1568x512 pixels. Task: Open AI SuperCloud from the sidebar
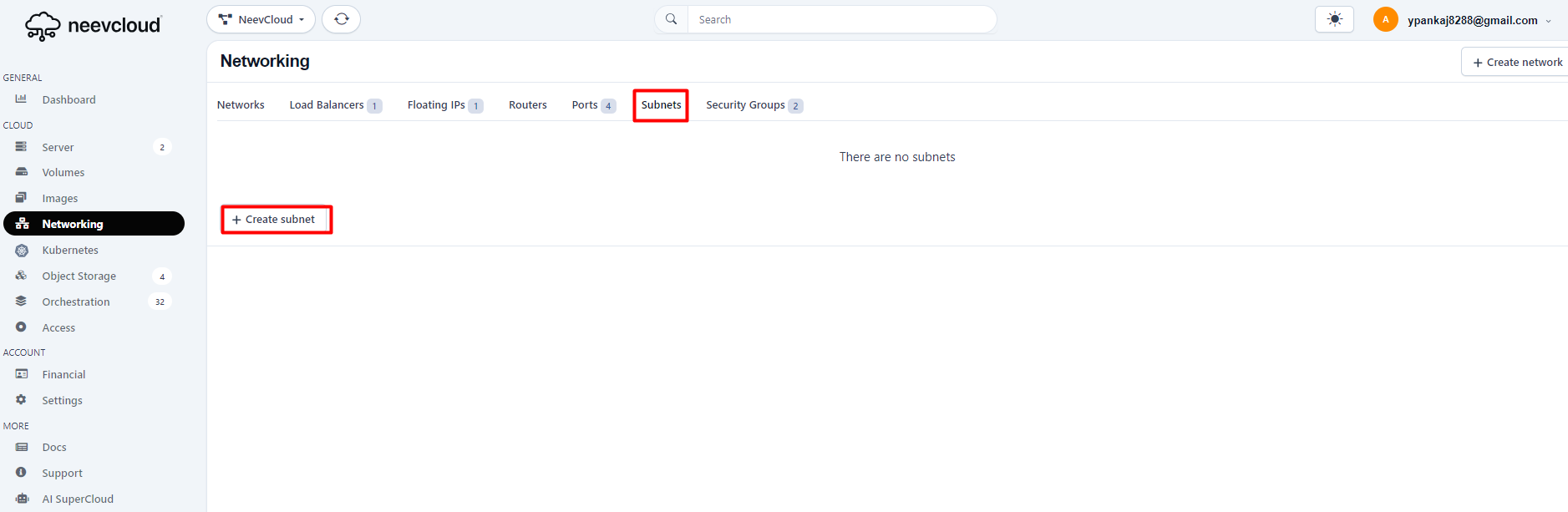pos(78,499)
